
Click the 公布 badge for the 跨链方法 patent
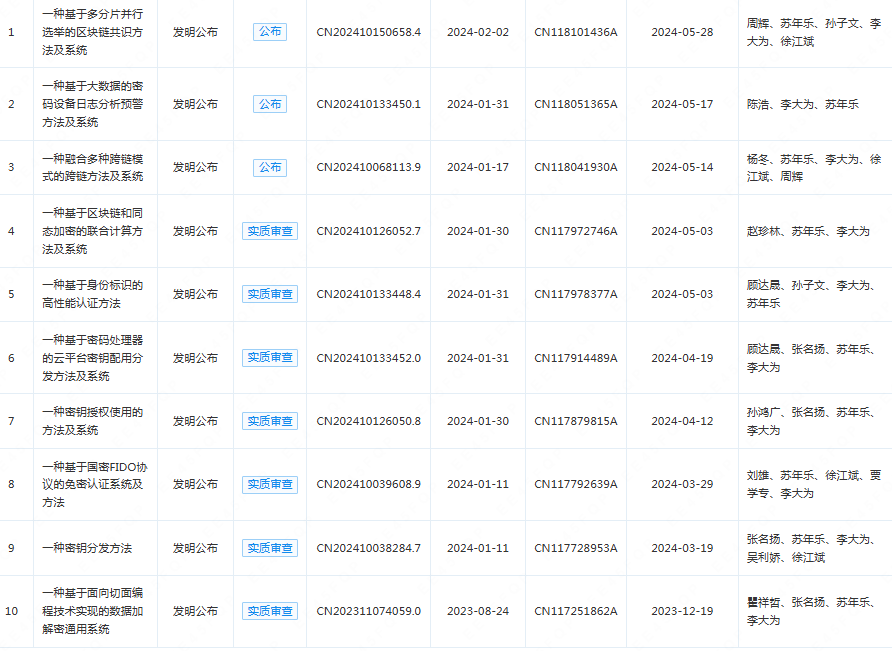[x=270, y=167]
